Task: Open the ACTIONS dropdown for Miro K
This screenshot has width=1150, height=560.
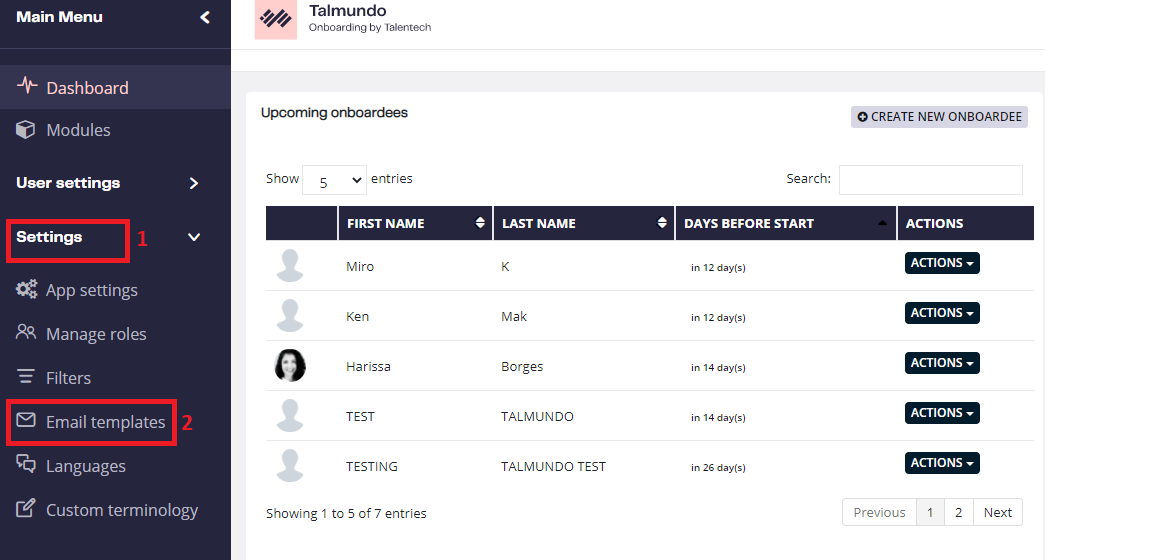Action: (942, 263)
